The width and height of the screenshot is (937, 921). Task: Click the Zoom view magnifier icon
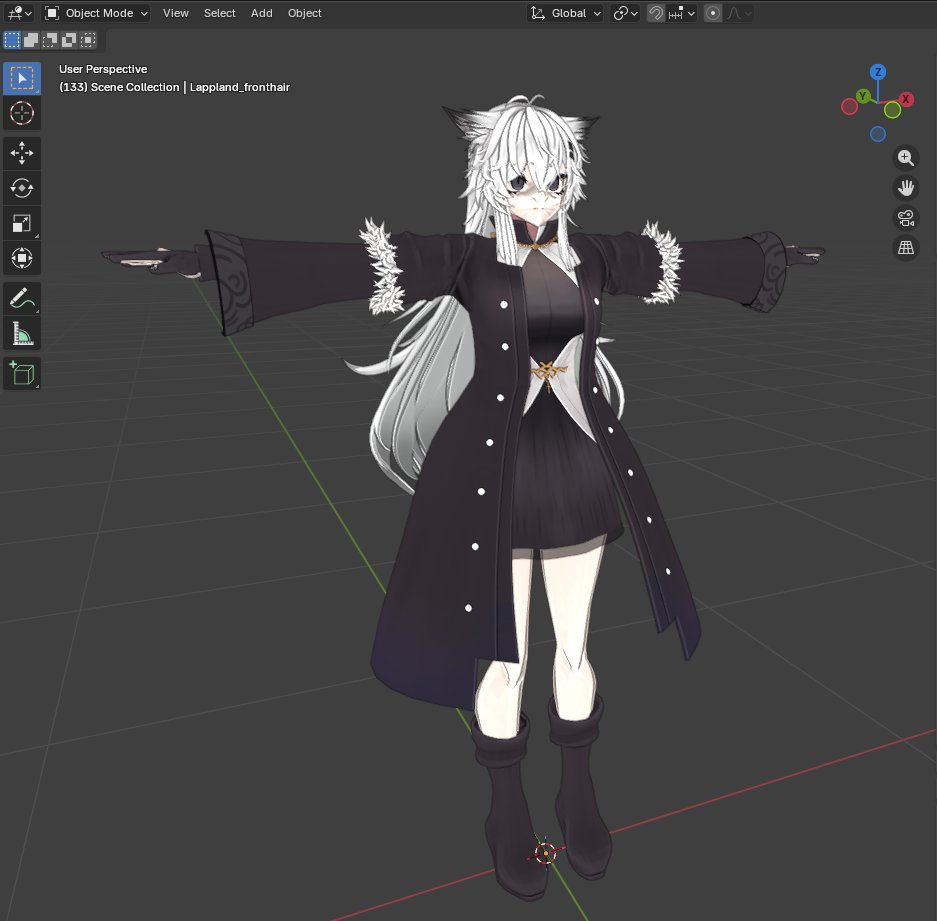(906, 158)
